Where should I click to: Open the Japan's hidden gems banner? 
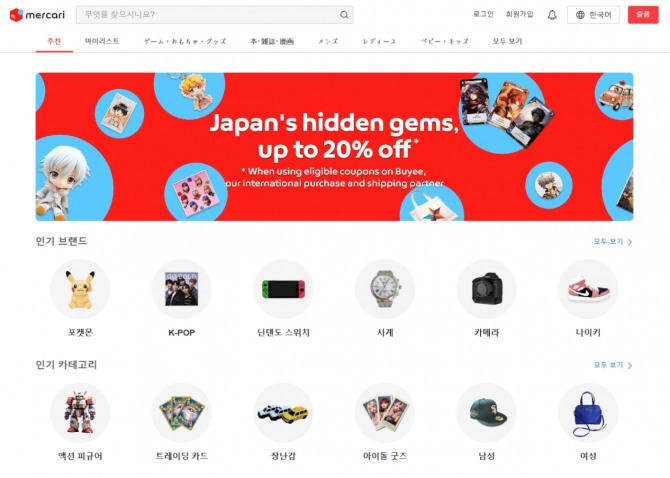pos(334,147)
